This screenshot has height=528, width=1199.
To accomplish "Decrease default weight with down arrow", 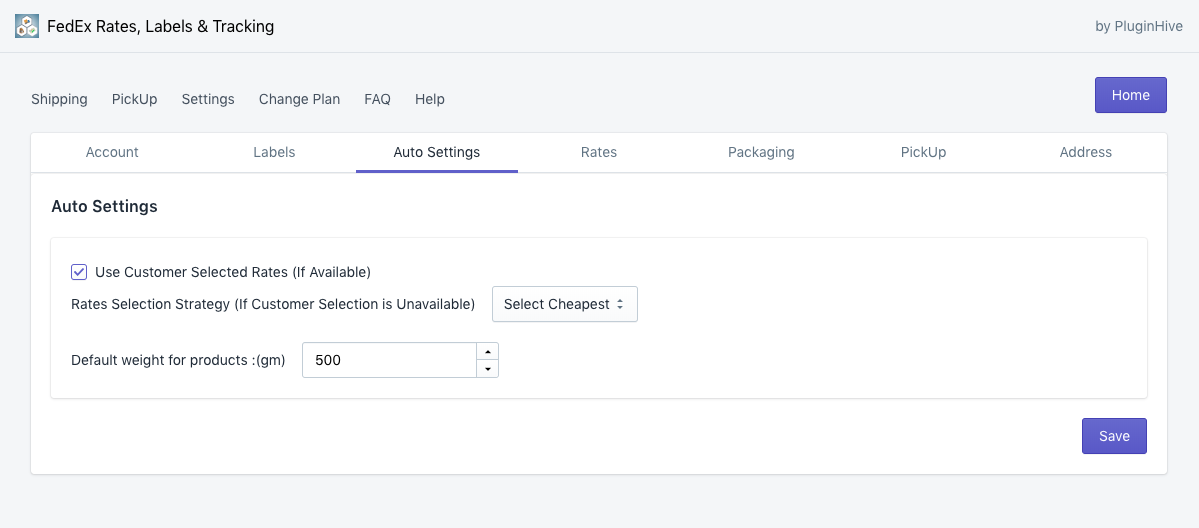I will pyautogui.click(x=487, y=369).
